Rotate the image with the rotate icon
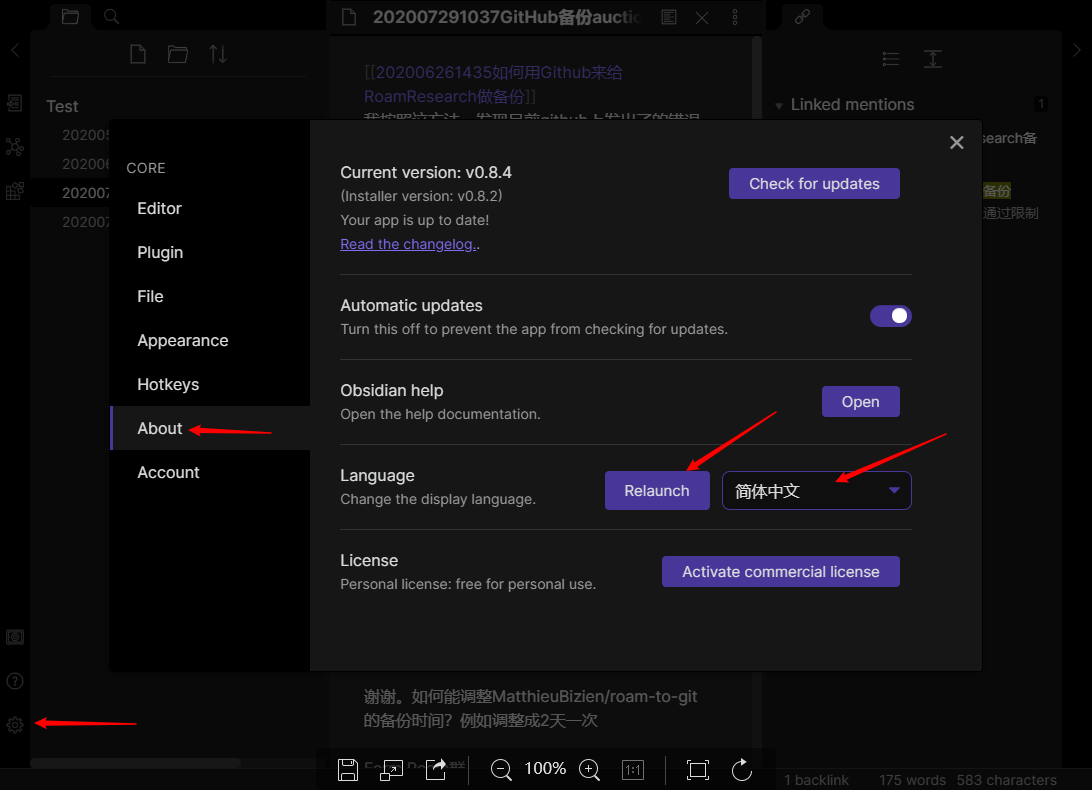This screenshot has height=790, width=1092. (742, 769)
